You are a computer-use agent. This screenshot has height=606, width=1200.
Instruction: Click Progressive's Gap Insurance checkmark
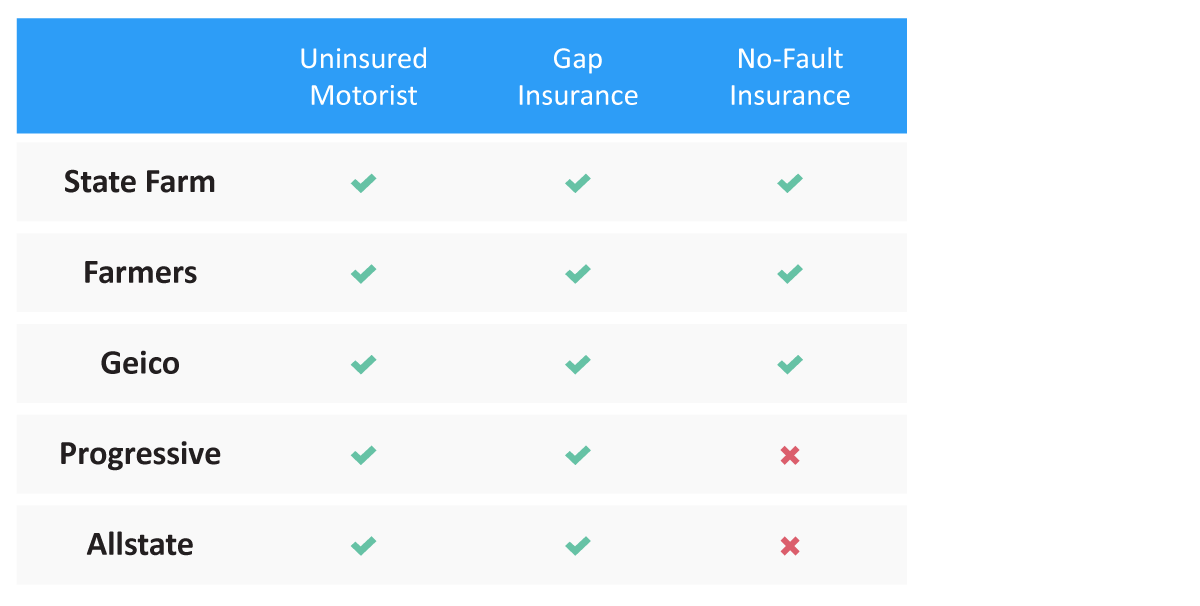click(x=577, y=455)
